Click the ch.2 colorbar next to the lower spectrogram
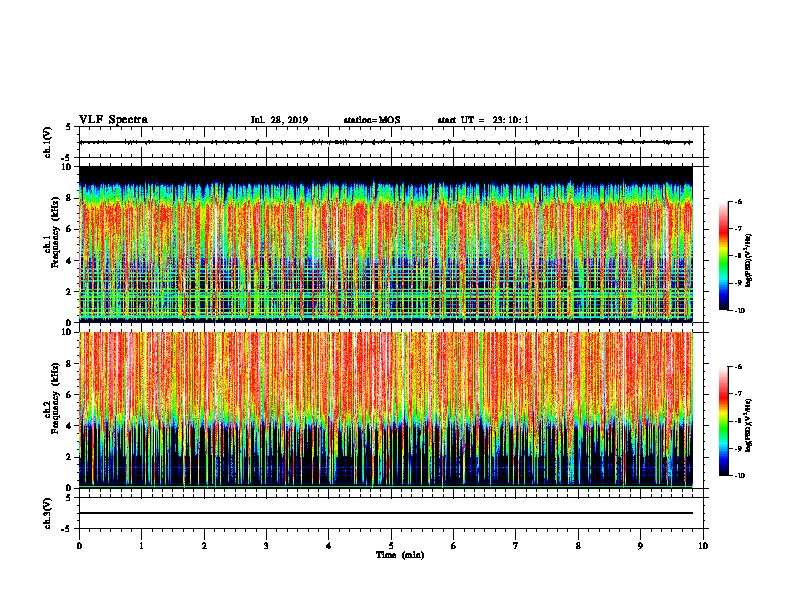This screenshot has height=612, width=792. (x=723, y=421)
